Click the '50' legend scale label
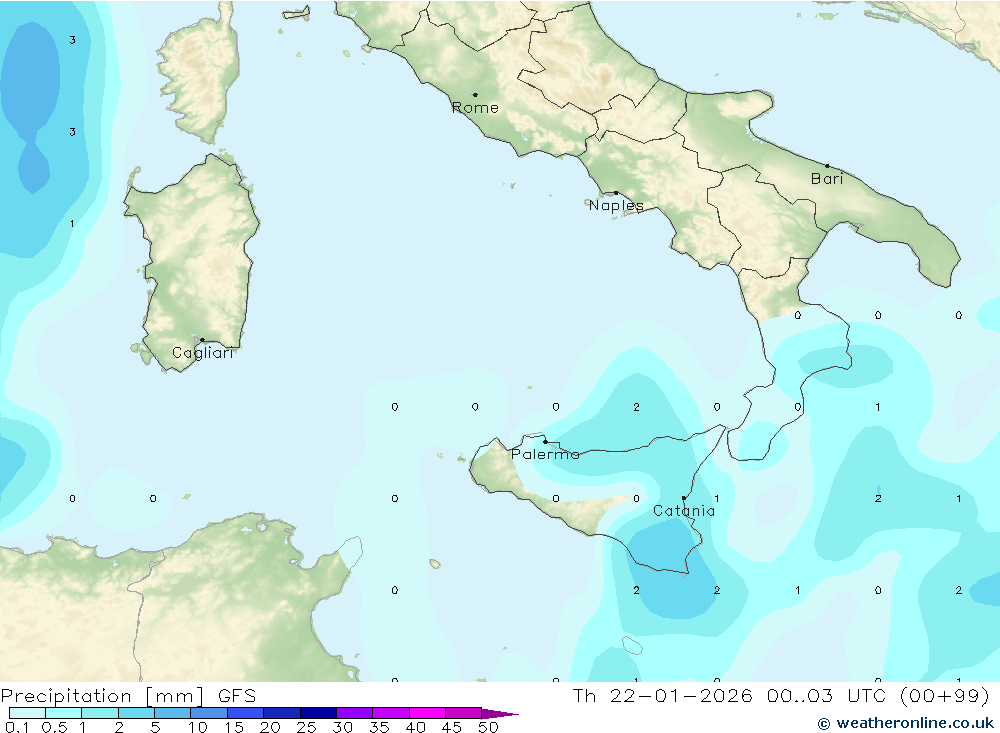Viewport: 1000px width, 733px height. click(488, 727)
